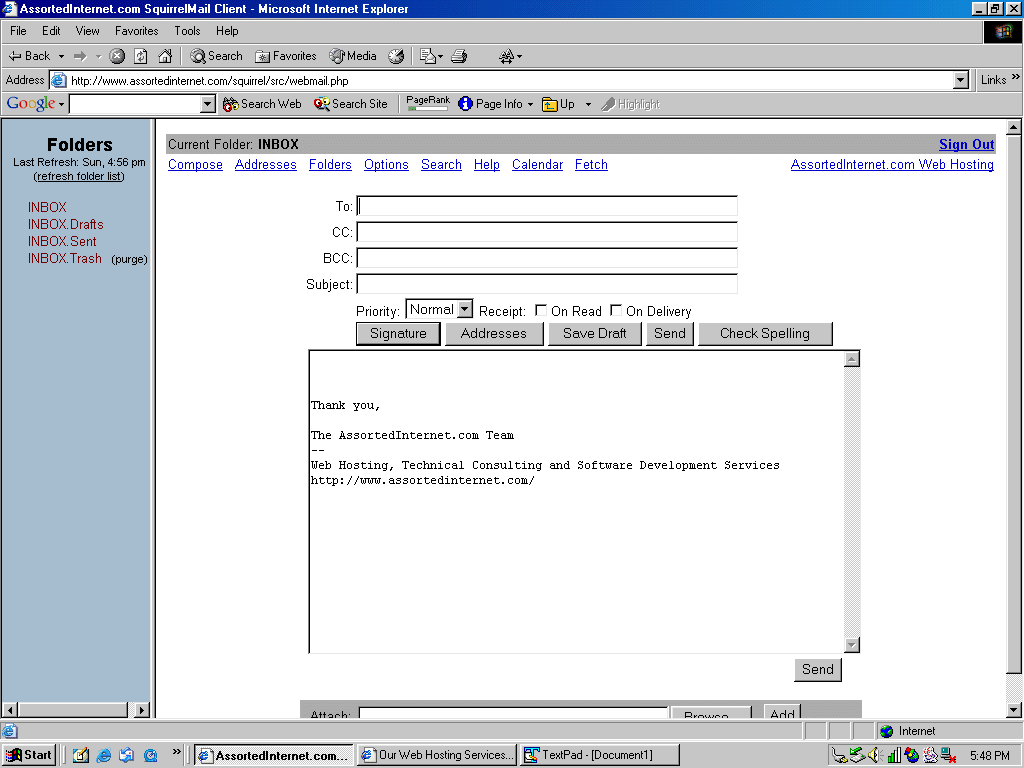
Task: Open the Search pane from the toolbar
Action: [216, 56]
